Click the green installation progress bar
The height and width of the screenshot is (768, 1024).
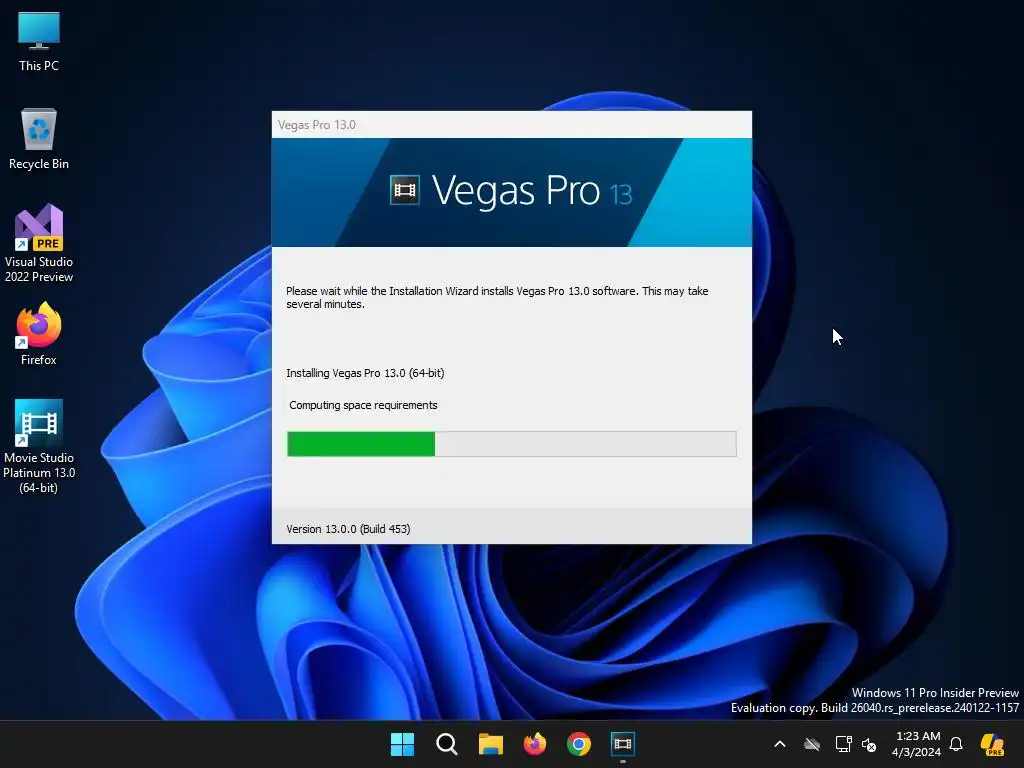coord(511,444)
